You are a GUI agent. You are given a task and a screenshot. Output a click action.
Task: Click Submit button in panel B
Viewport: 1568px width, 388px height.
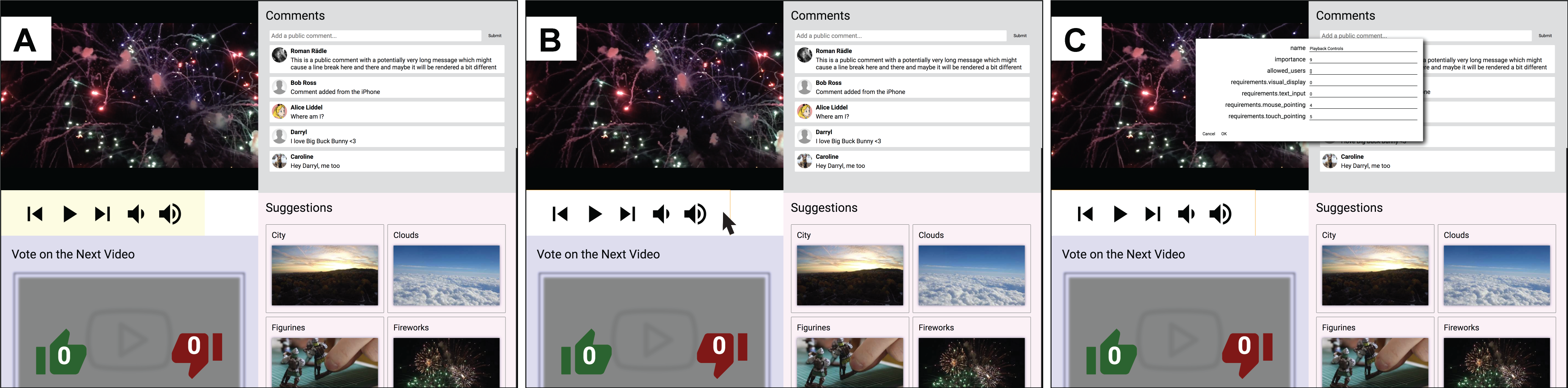pos(1020,36)
